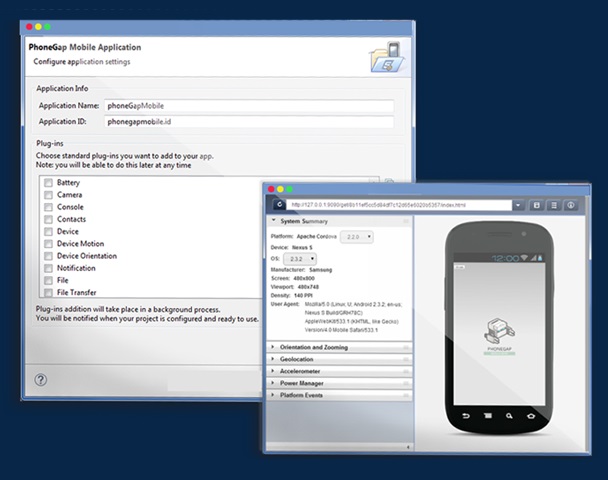Open the URL history dropdown arrow
The width and height of the screenshot is (608, 480).
(x=518, y=205)
